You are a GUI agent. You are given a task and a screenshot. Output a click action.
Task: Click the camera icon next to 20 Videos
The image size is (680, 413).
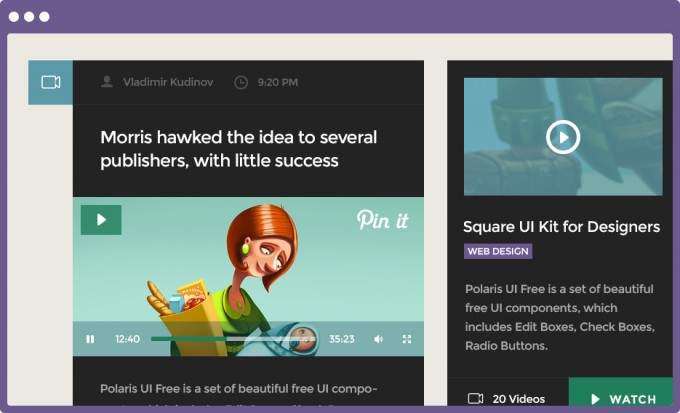click(475, 398)
